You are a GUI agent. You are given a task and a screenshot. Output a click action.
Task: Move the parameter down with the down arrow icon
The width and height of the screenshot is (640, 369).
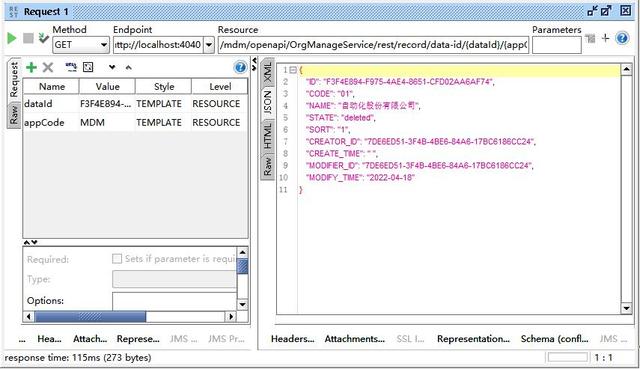tap(112, 67)
